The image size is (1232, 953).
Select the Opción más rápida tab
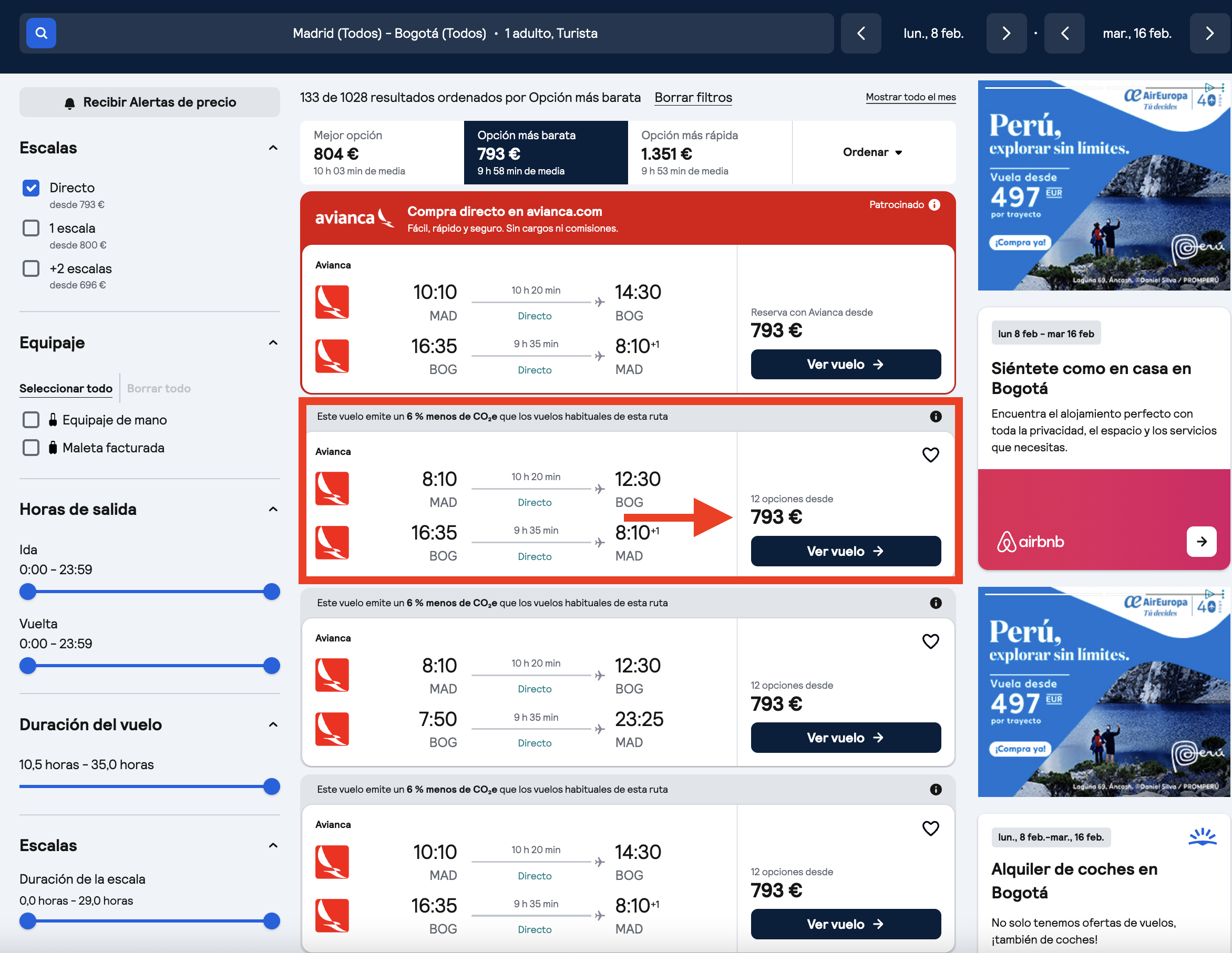[x=710, y=152]
